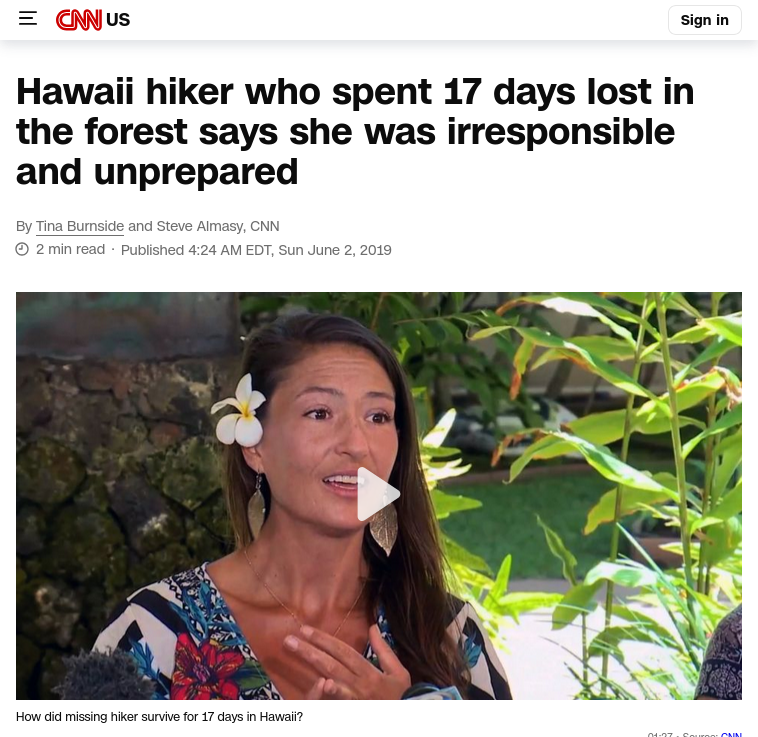This screenshot has height=737, width=758.
Task: Select the Hawaii hiker headline text
Action: tap(355, 131)
